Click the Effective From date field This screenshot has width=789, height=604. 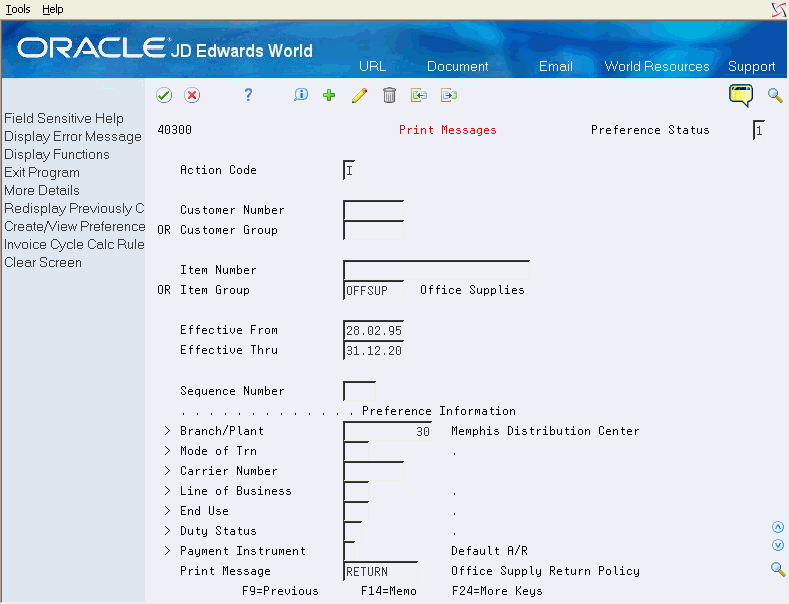click(373, 330)
